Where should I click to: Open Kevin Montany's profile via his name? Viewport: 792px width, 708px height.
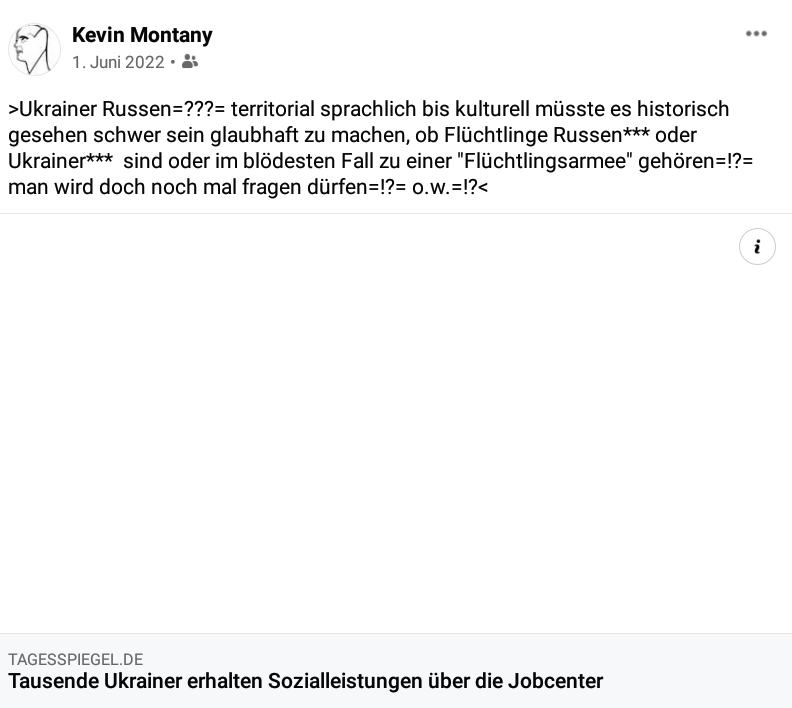click(x=142, y=35)
